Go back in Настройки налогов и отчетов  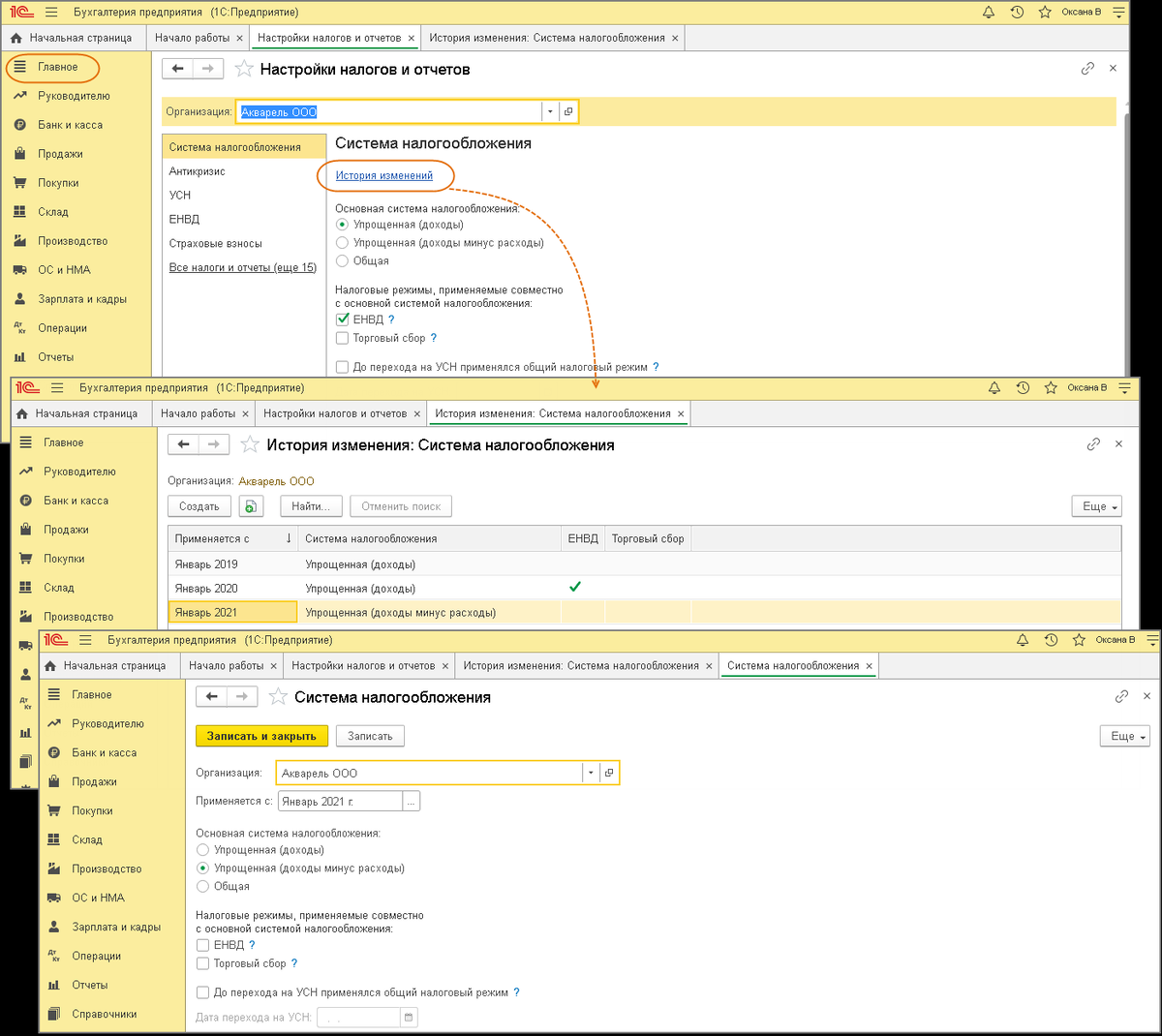(x=178, y=69)
